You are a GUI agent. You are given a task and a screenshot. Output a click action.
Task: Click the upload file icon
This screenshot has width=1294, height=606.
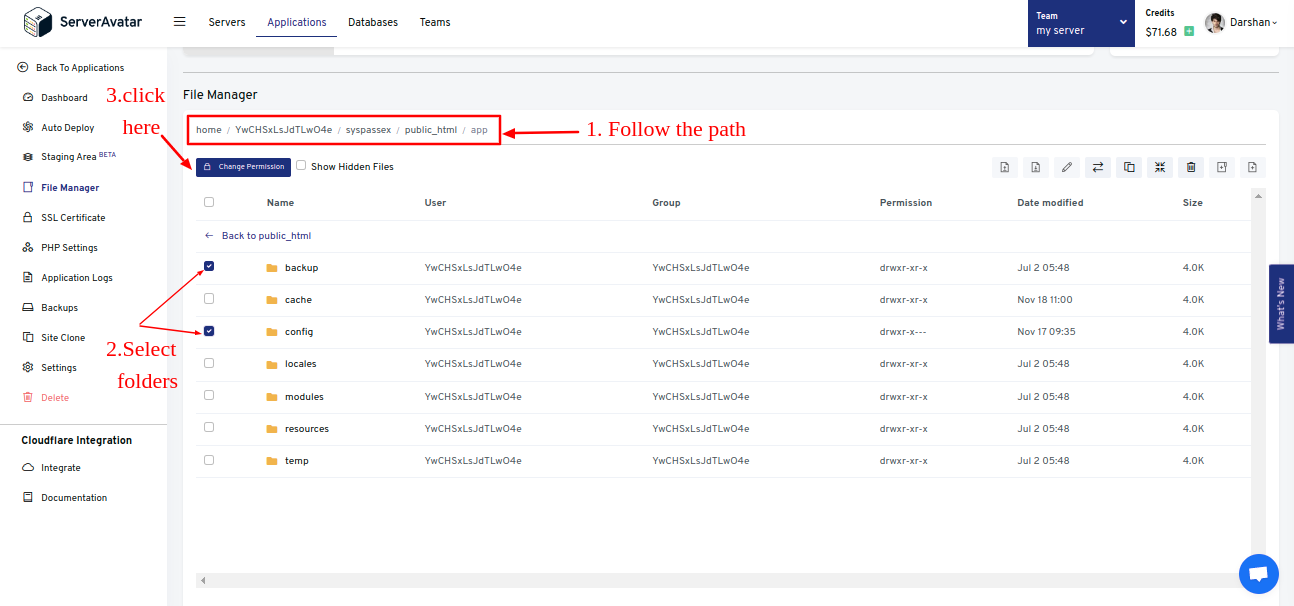click(x=1004, y=167)
